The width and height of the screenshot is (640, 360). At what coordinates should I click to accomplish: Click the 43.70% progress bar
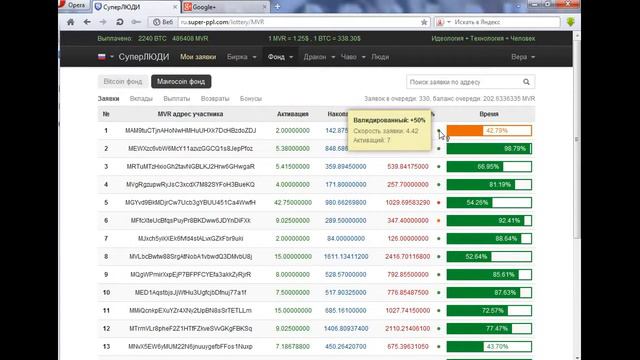pyautogui.click(x=489, y=347)
